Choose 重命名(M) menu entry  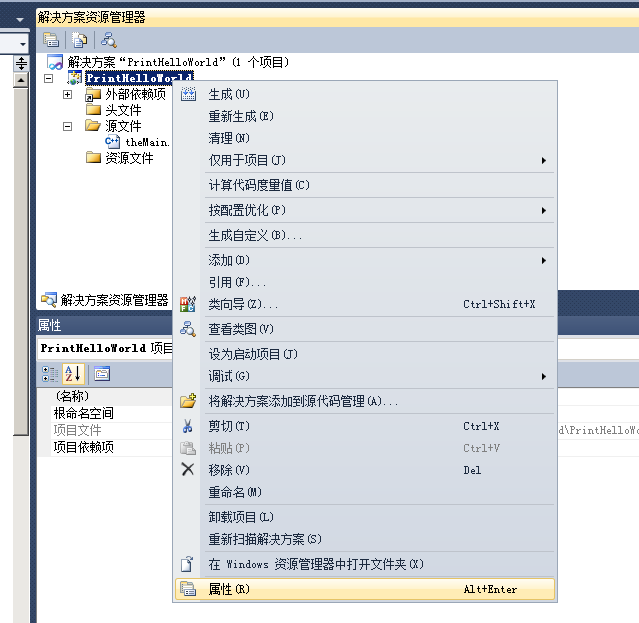pos(365,492)
